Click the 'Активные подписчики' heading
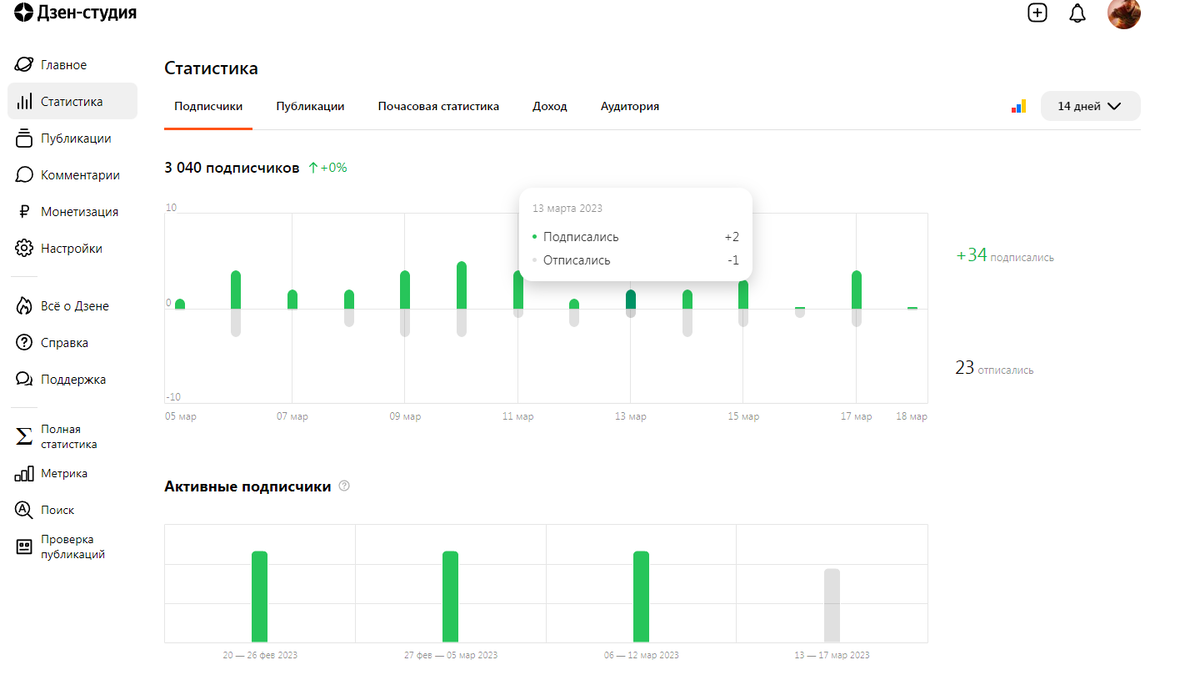This screenshot has width=1200, height=675. (x=247, y=486)
